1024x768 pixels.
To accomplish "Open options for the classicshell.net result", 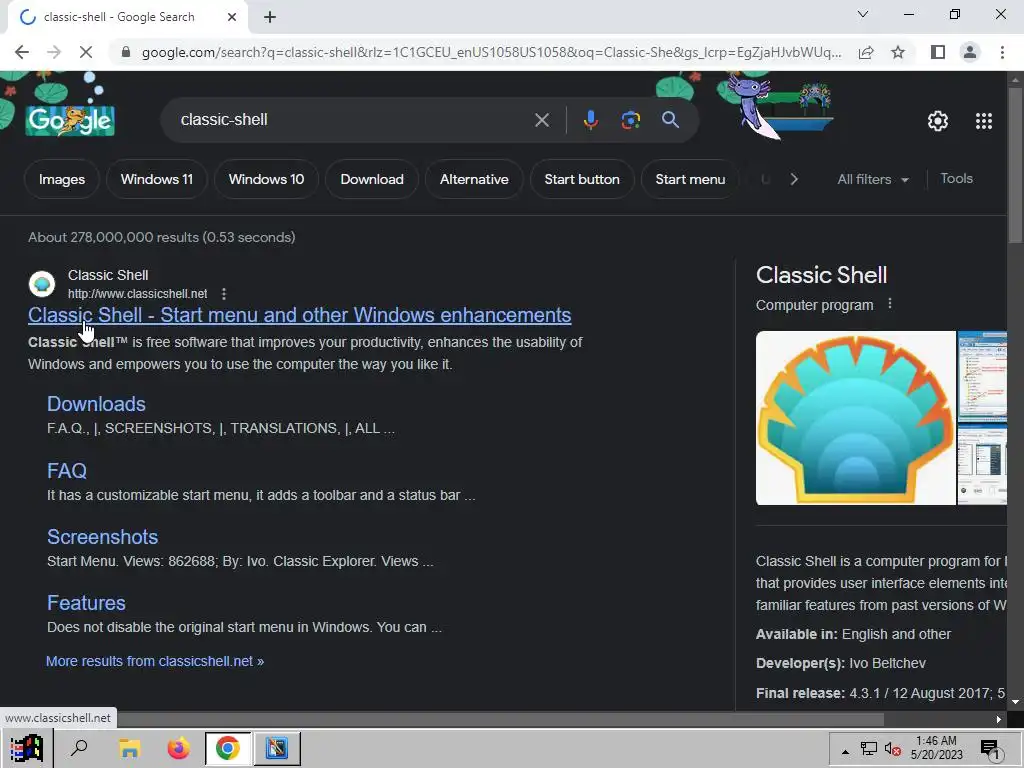I will 224,294.
